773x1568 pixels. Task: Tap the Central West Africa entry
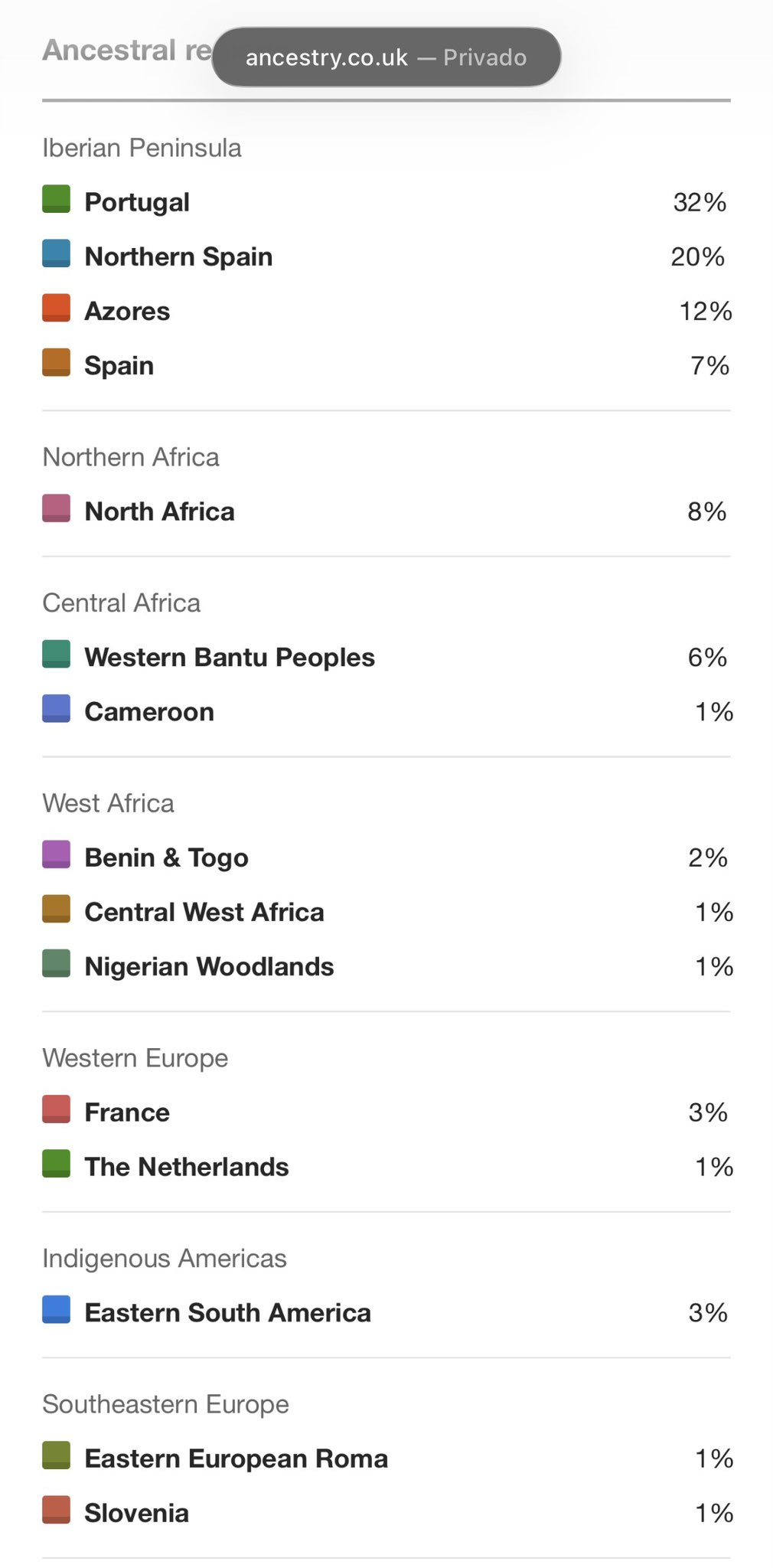coord(204,913)
